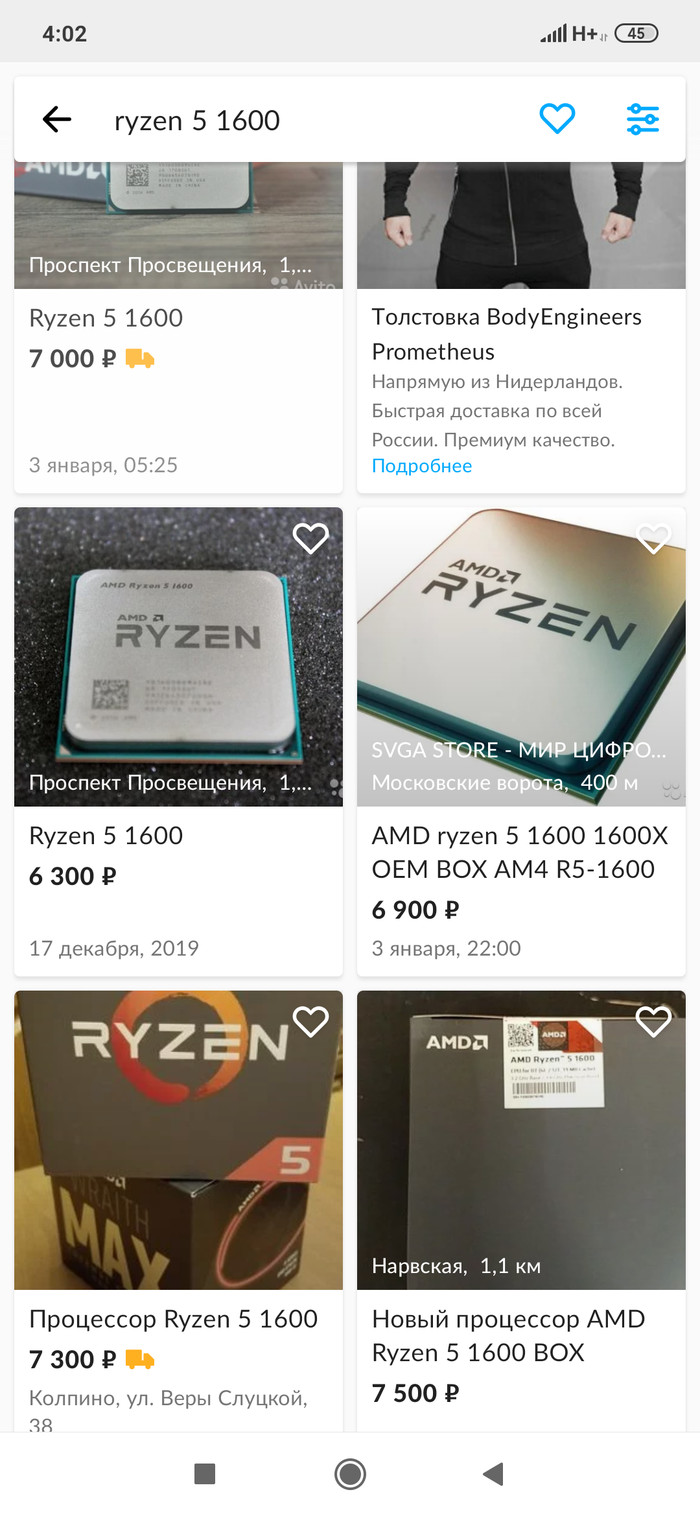The width and height of the screenshot is (700, 1516).
Task: Save this search with the heart icon
Action: (x=557, y=119)
